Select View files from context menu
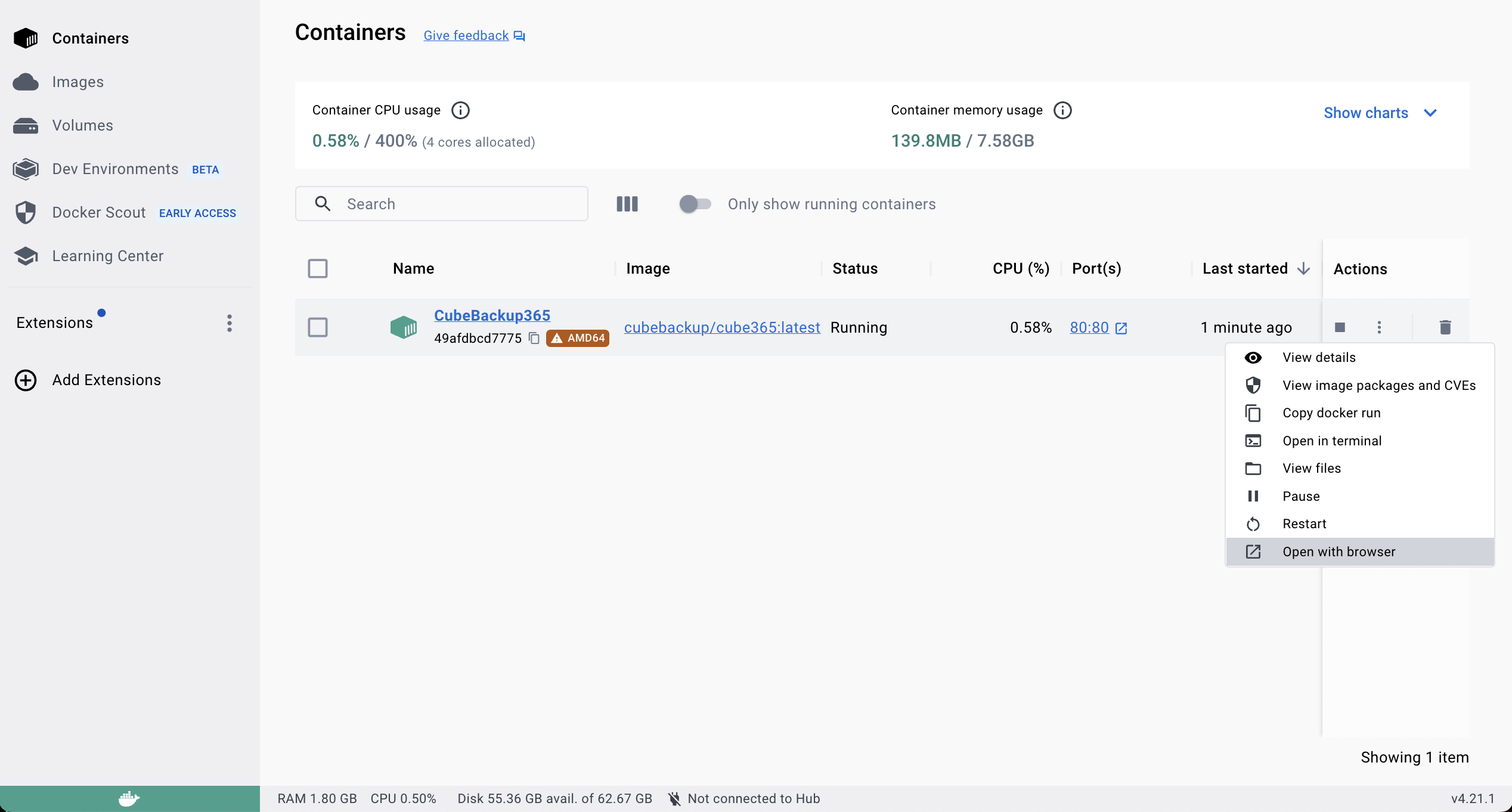The width and height of the screenshot is (1512, 812). click(1312, 468)
